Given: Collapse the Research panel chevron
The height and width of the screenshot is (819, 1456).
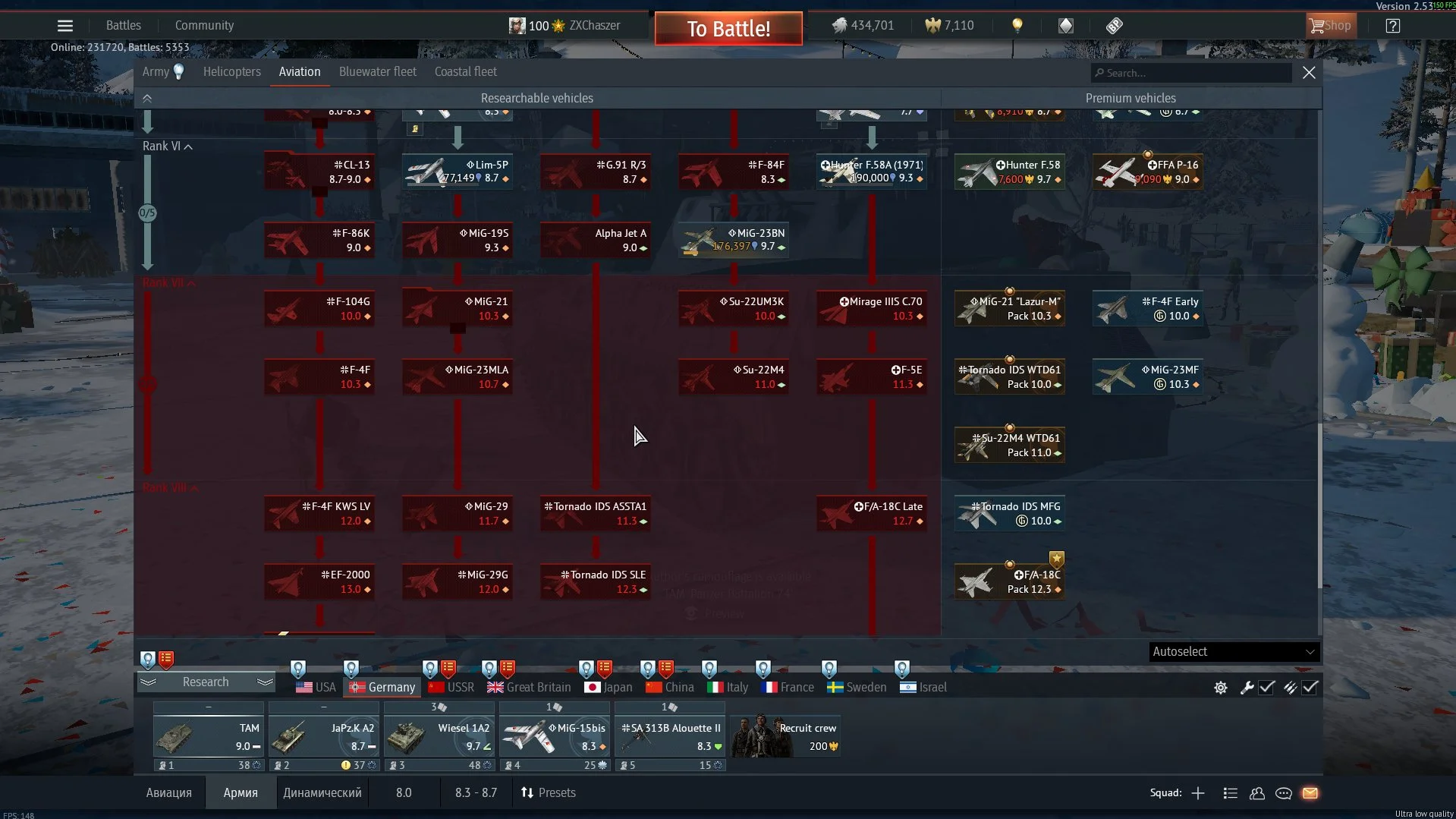Looking at the screenshot, I should pyautogui.click(x=148, y=682).
